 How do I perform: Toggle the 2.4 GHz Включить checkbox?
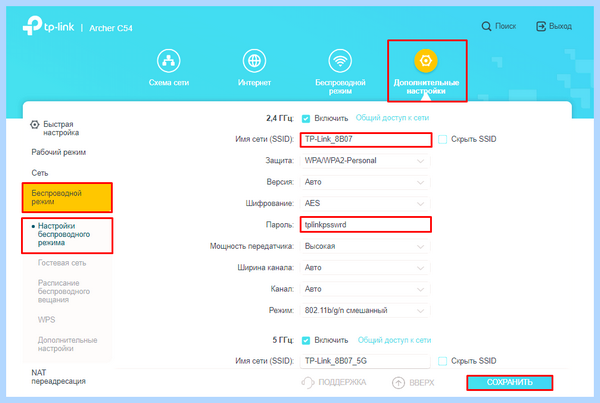[x=306, y=119]
